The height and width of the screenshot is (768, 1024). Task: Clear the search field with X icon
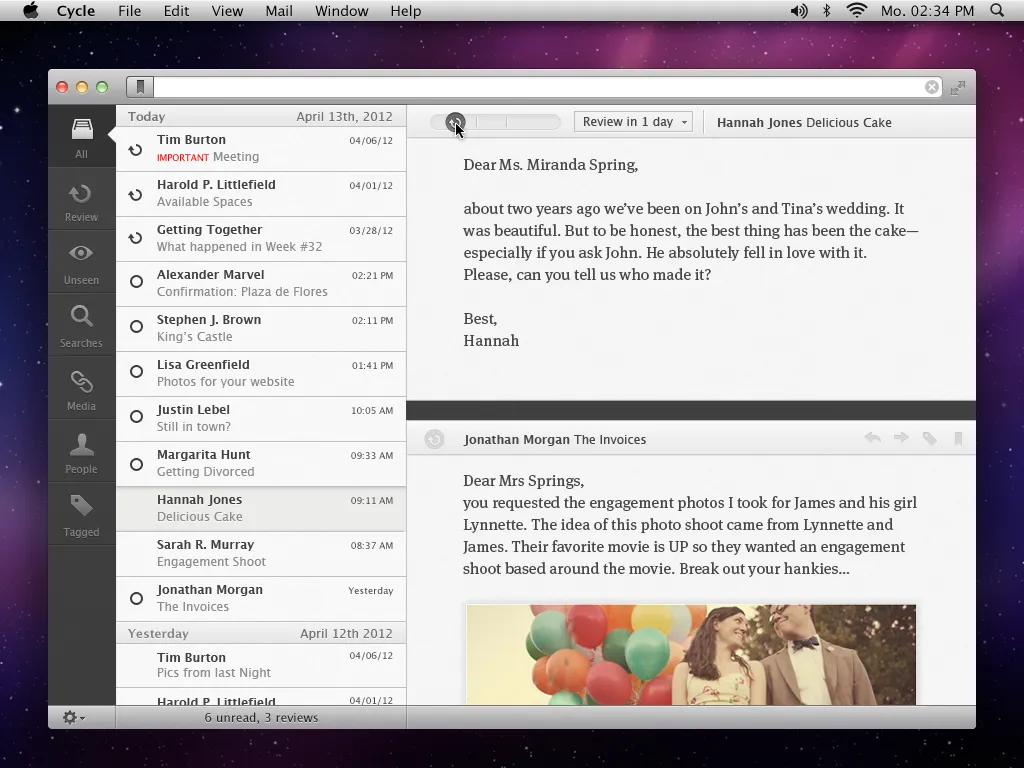[x=932, y=88]
